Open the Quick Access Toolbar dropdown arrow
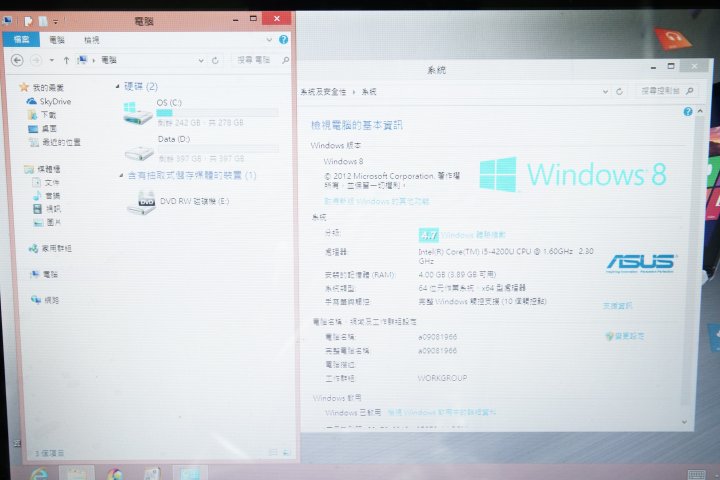This screenshot has width=720, height=480. pyautogui.click(x=55, y=22)
